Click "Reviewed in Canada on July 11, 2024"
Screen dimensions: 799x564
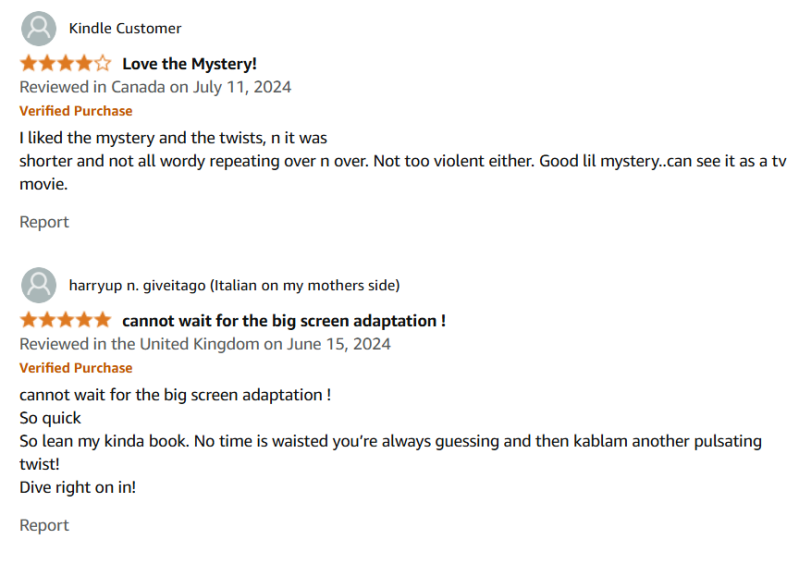coord(155,87)
